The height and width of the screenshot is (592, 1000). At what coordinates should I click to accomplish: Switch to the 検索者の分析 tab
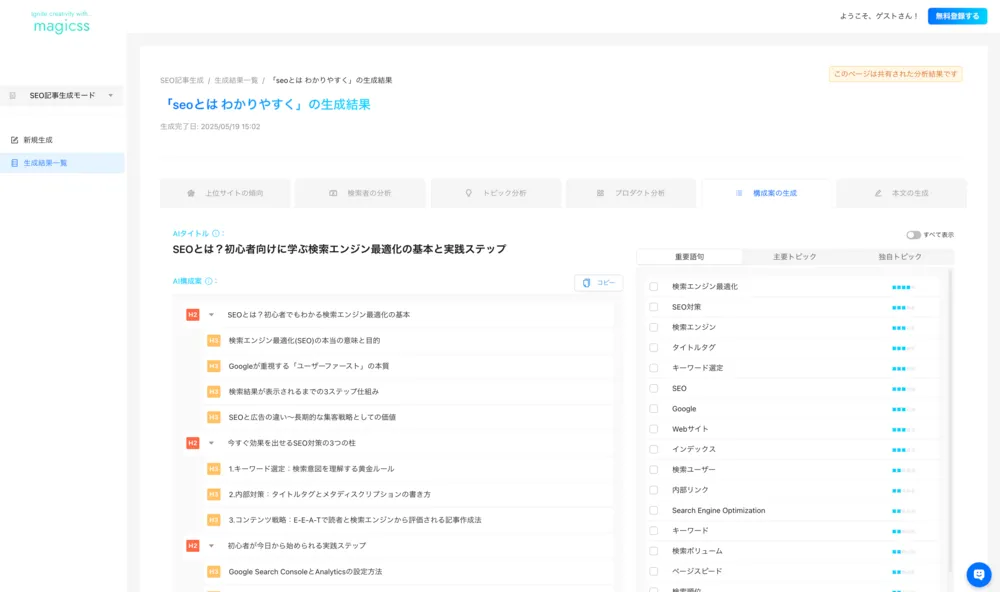point(360,193)
